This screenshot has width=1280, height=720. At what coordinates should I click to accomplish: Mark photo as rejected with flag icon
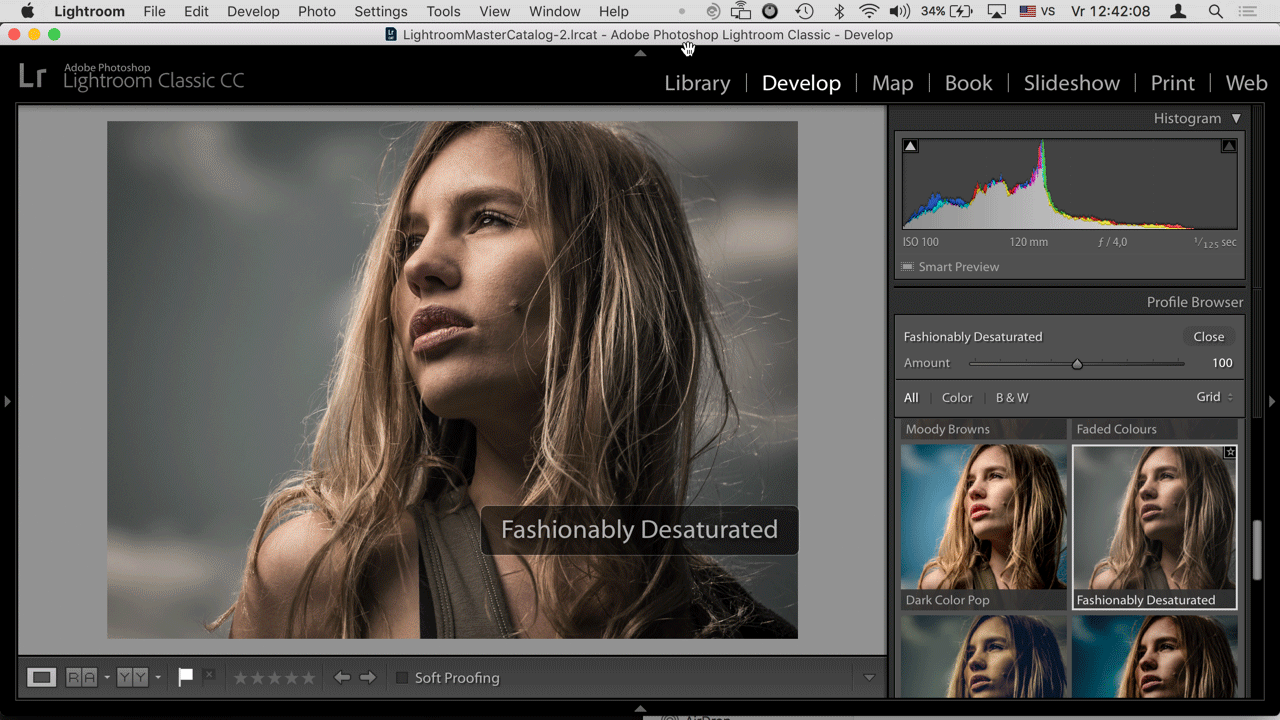click(x=209, y=676)
